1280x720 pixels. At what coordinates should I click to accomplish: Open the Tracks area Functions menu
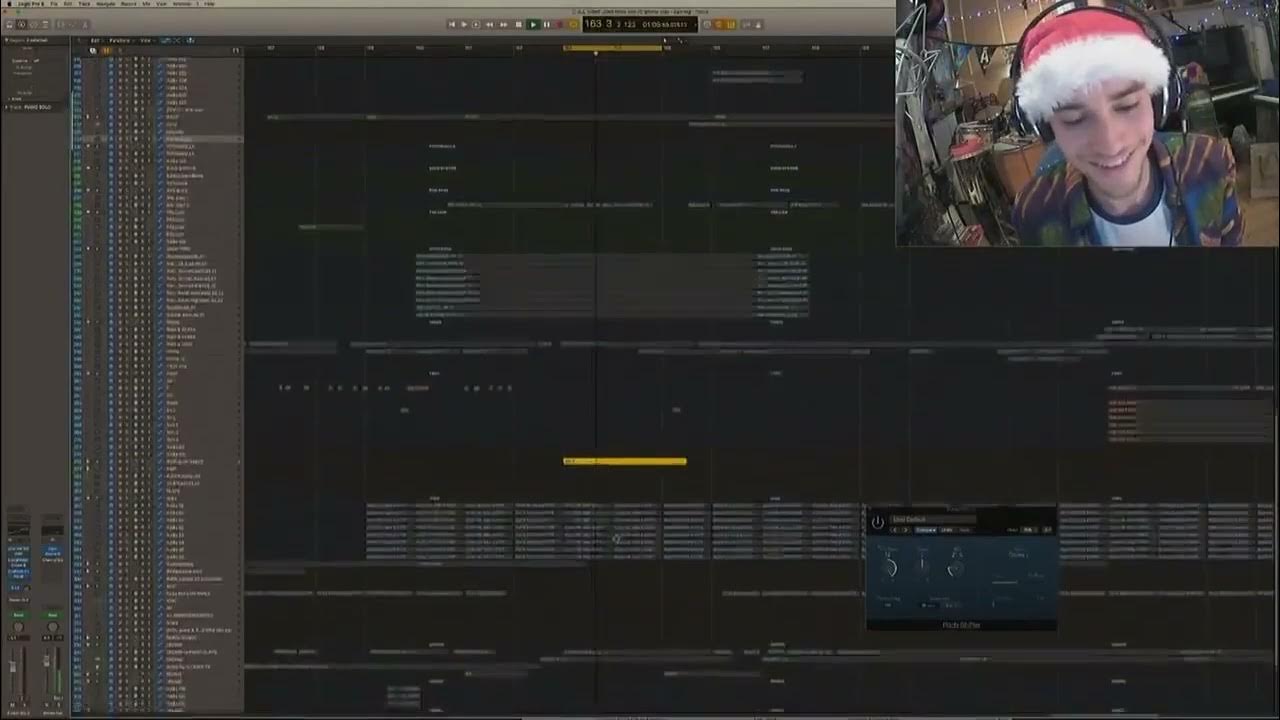click(x=119, y=40)
